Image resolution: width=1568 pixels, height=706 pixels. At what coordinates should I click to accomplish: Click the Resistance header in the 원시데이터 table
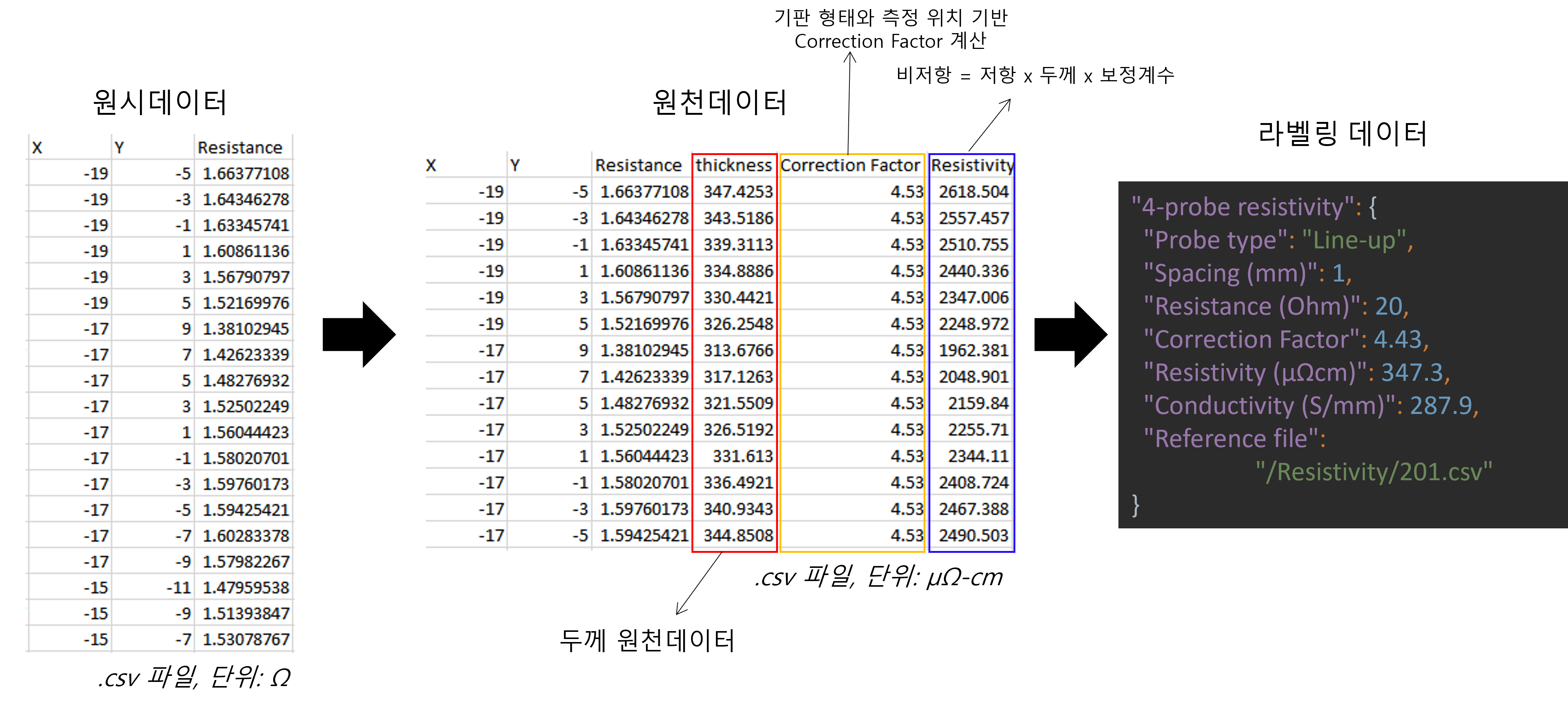click(240, 148)
